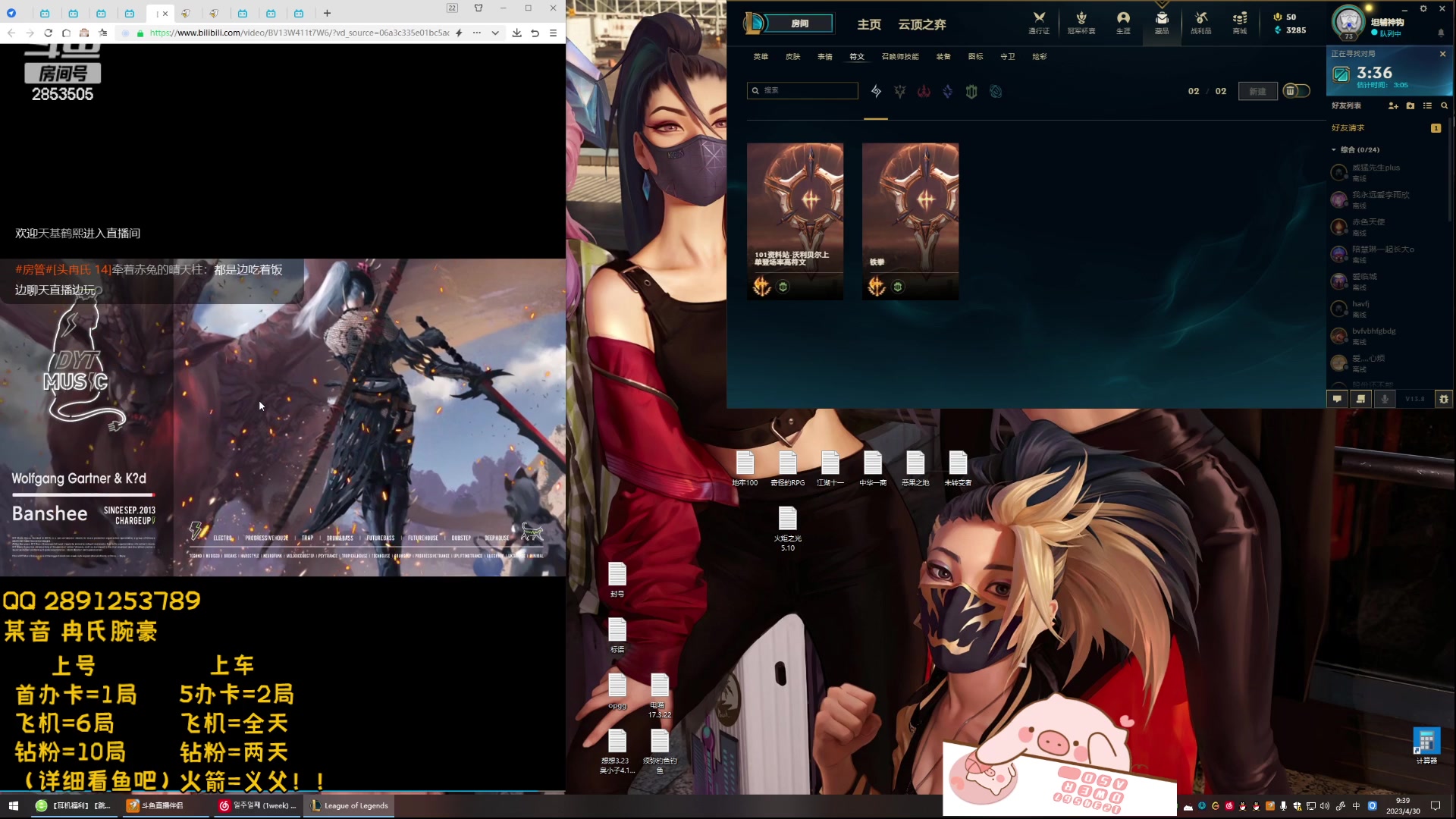Select the 守卫 wards tab
Screen dimensions: 1456x819
[1007, 57]
